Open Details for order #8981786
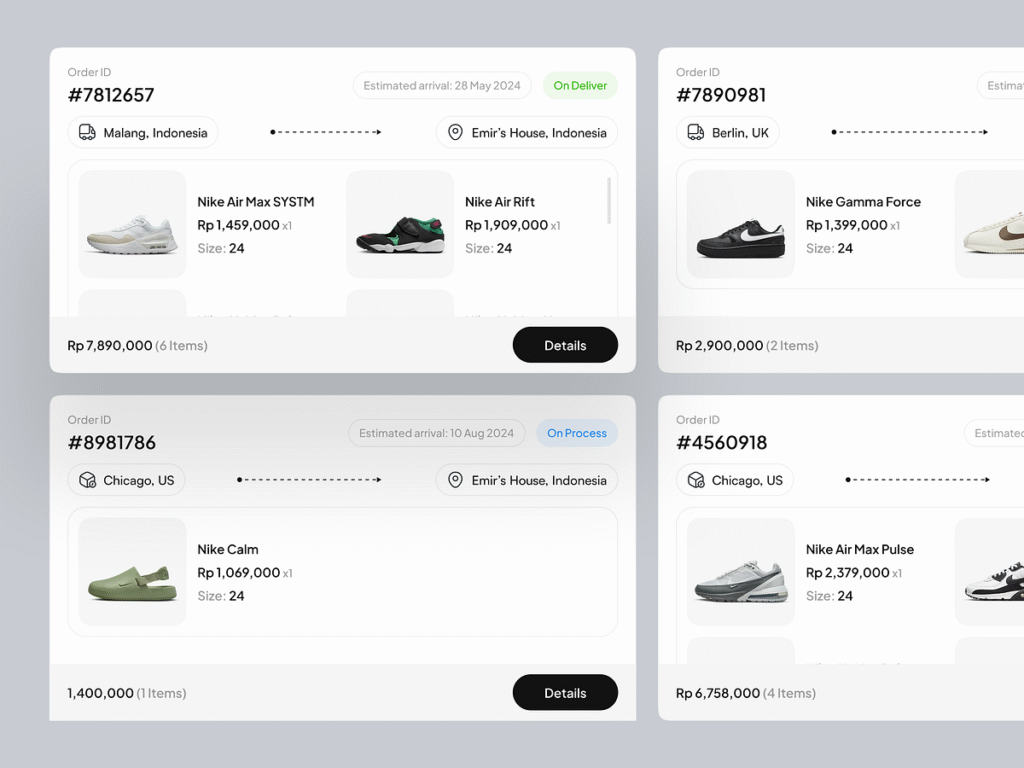The image size is (1024, 768). 565,693
